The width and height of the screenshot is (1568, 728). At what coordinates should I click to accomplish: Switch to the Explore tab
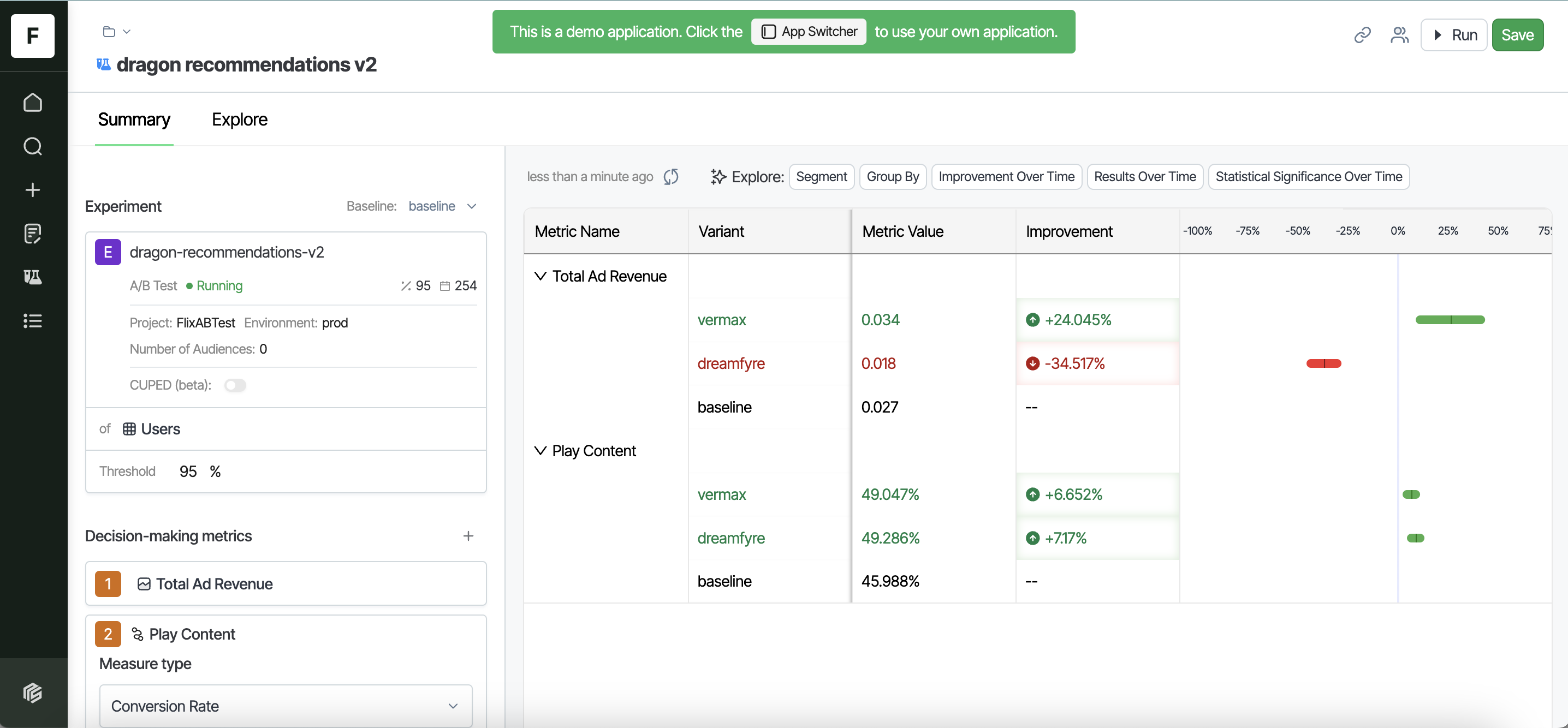pyautogui.click(x=239, y=120)
